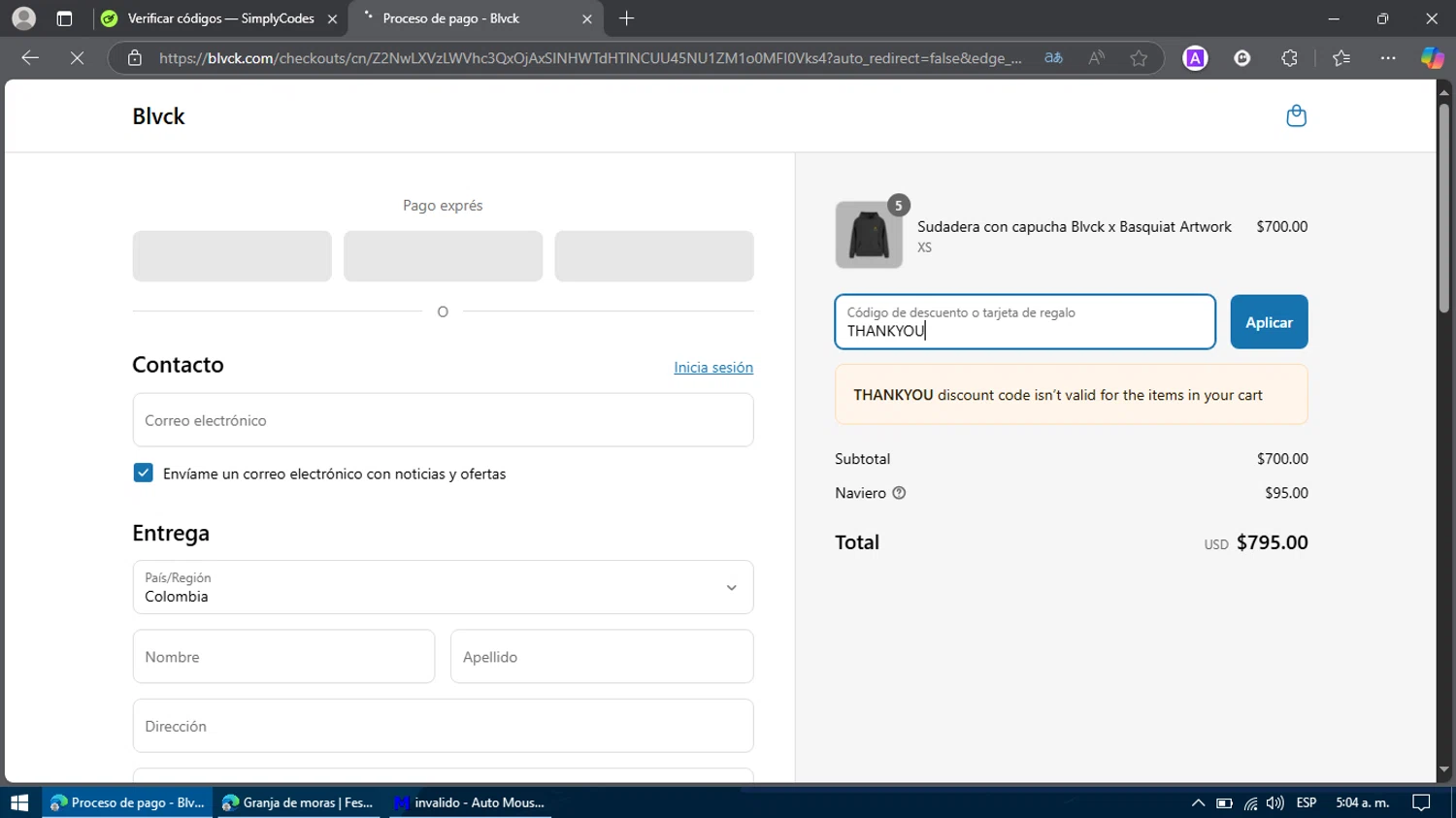
Task: Switch to Verificar códigos SimplyCodes tab
Action: (221, 18)
